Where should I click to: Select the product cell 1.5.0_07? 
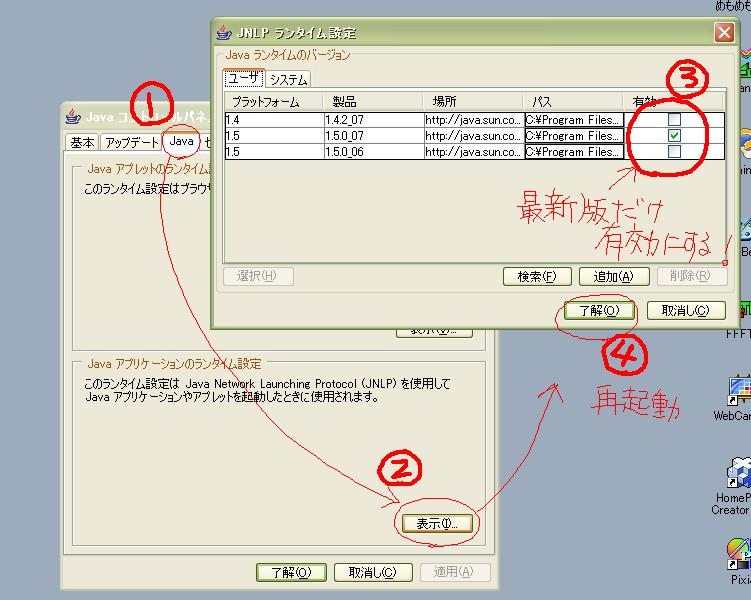tap(374, 136)
